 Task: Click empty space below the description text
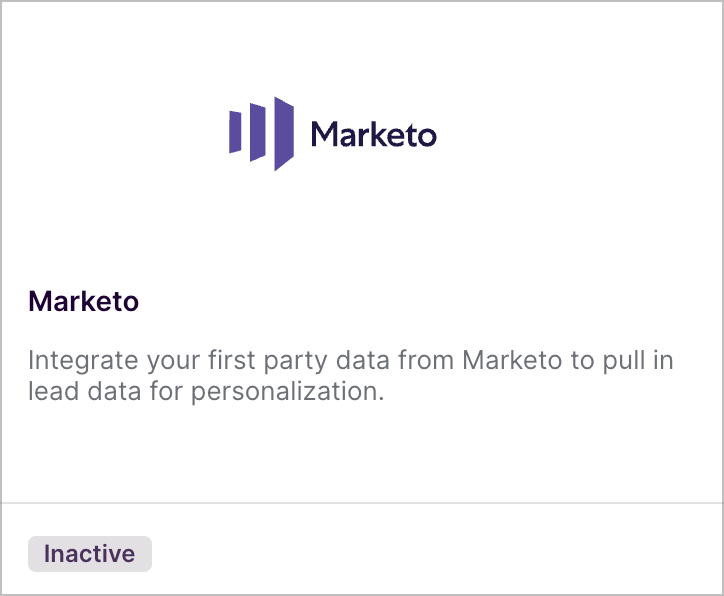click(x=362, y=452)
